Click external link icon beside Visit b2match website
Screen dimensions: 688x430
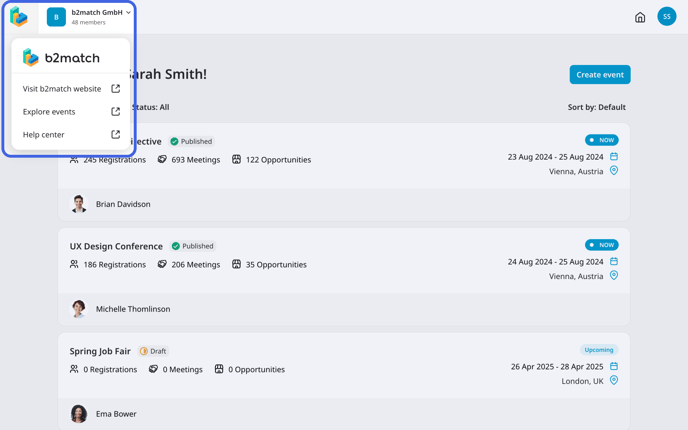(x=116, y=89)
